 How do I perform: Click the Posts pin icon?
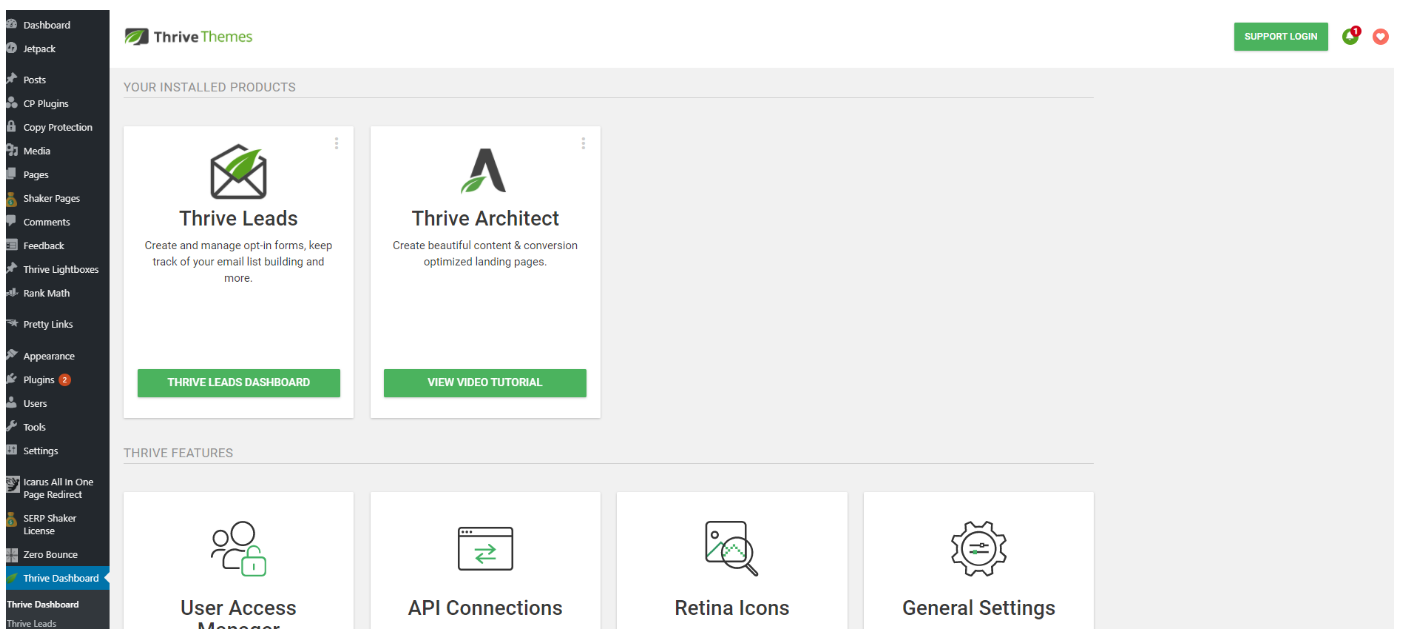pyautogui.click(x=12, y=79)
